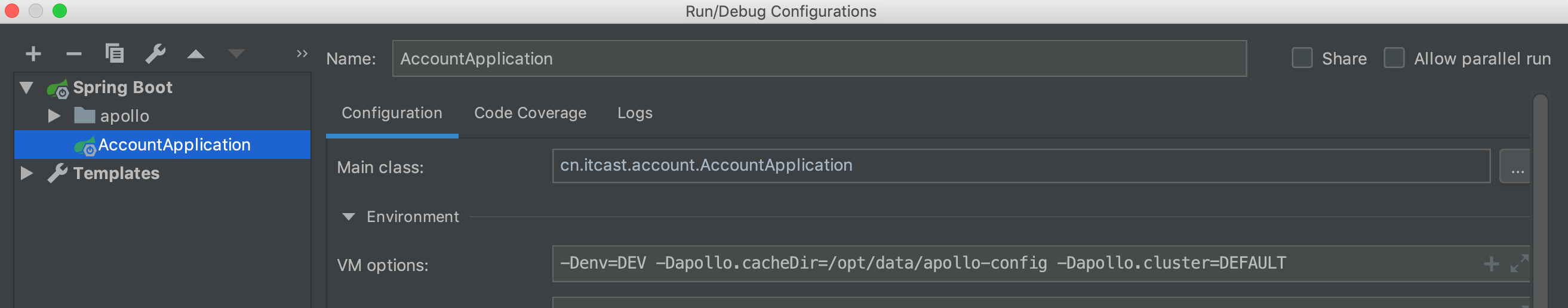Click the Name input field
This screenshot has width=1568, height=308.
coord(819,59)
